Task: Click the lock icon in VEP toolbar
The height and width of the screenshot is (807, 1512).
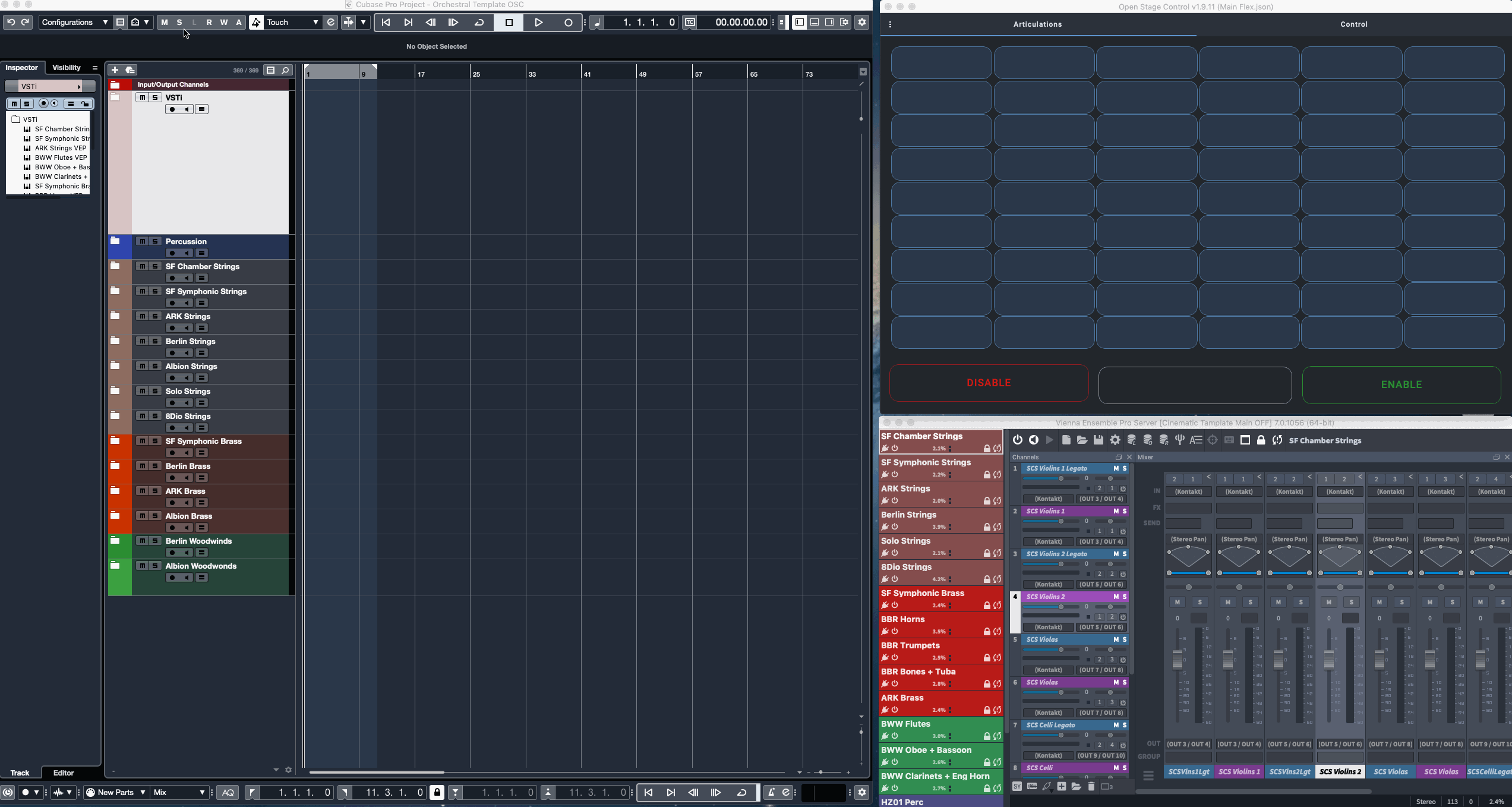Action: click(1261, 440)
